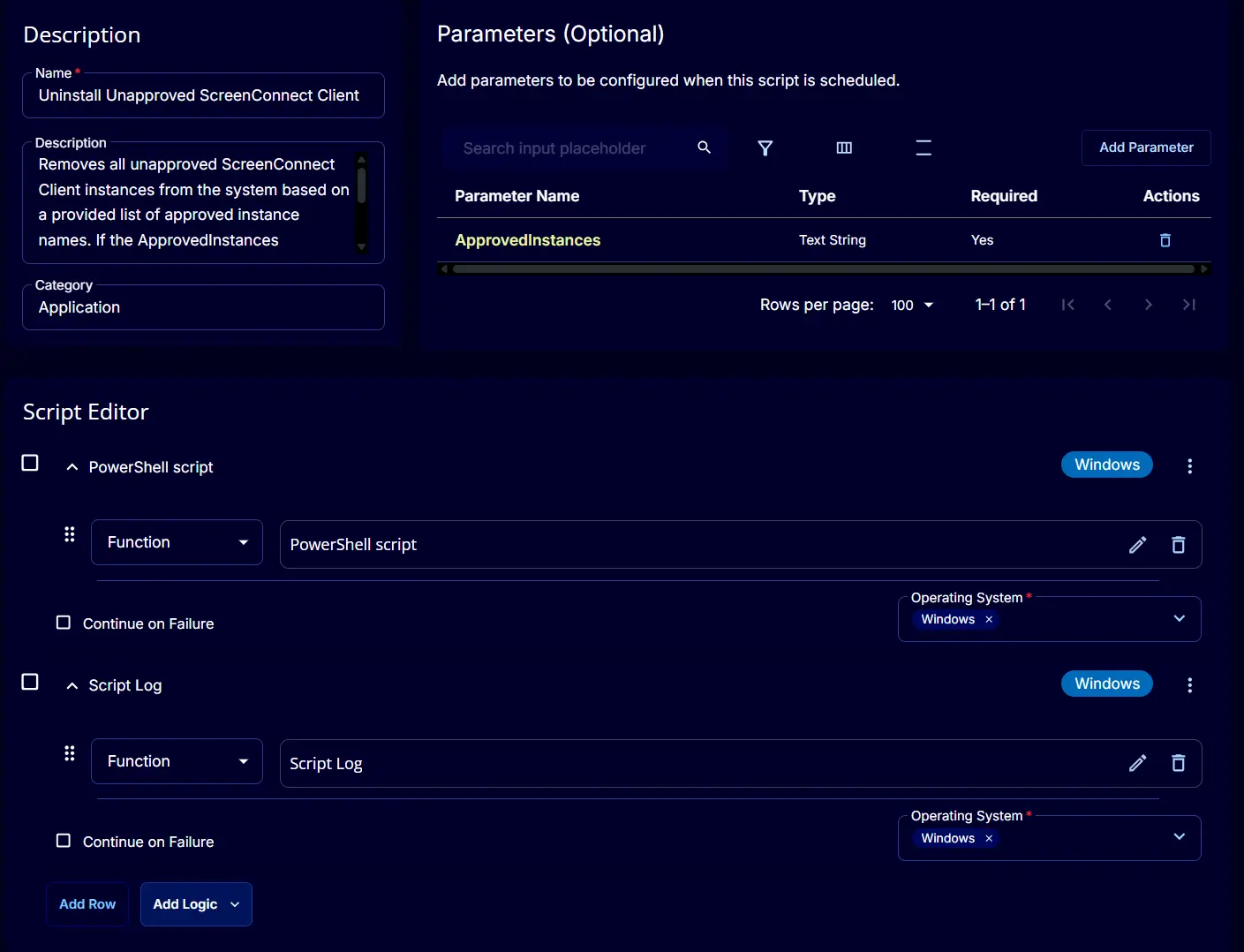Viewport: 1244px width, 952px height.
Task: Grab the Script Log drag handle
Action: click(70, 753)
